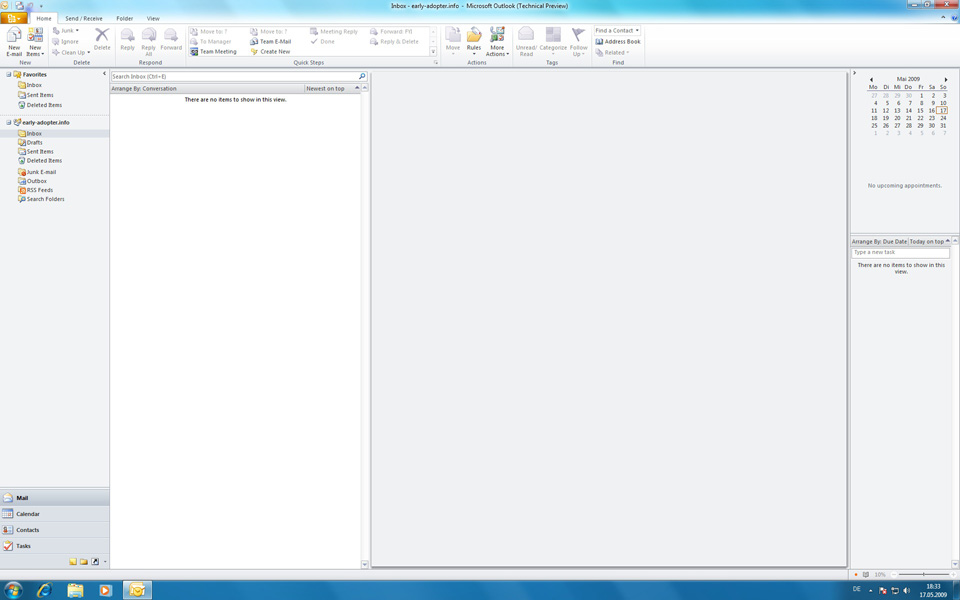This screenshot has width=960, height=600.
Task: Choose the Team Meeting quick step
Action: coord(213,52)
